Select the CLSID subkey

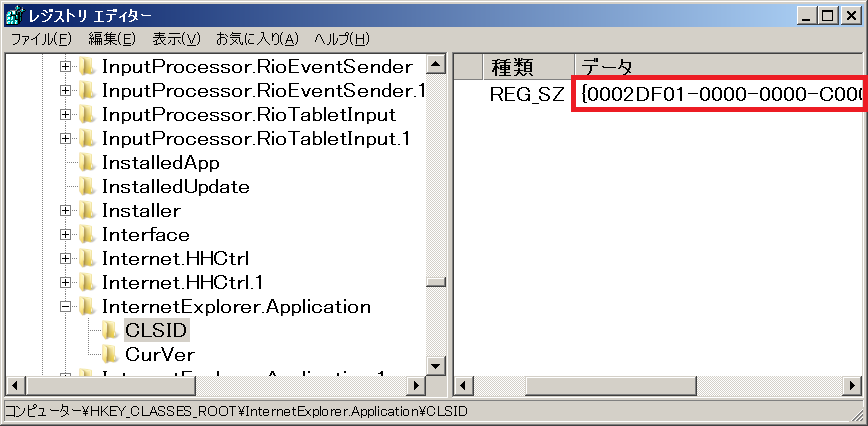click(x=157, y=330)
